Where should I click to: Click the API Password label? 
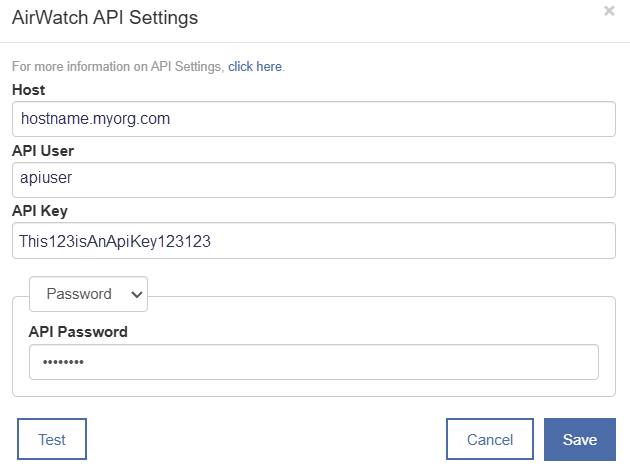[78, 332]
